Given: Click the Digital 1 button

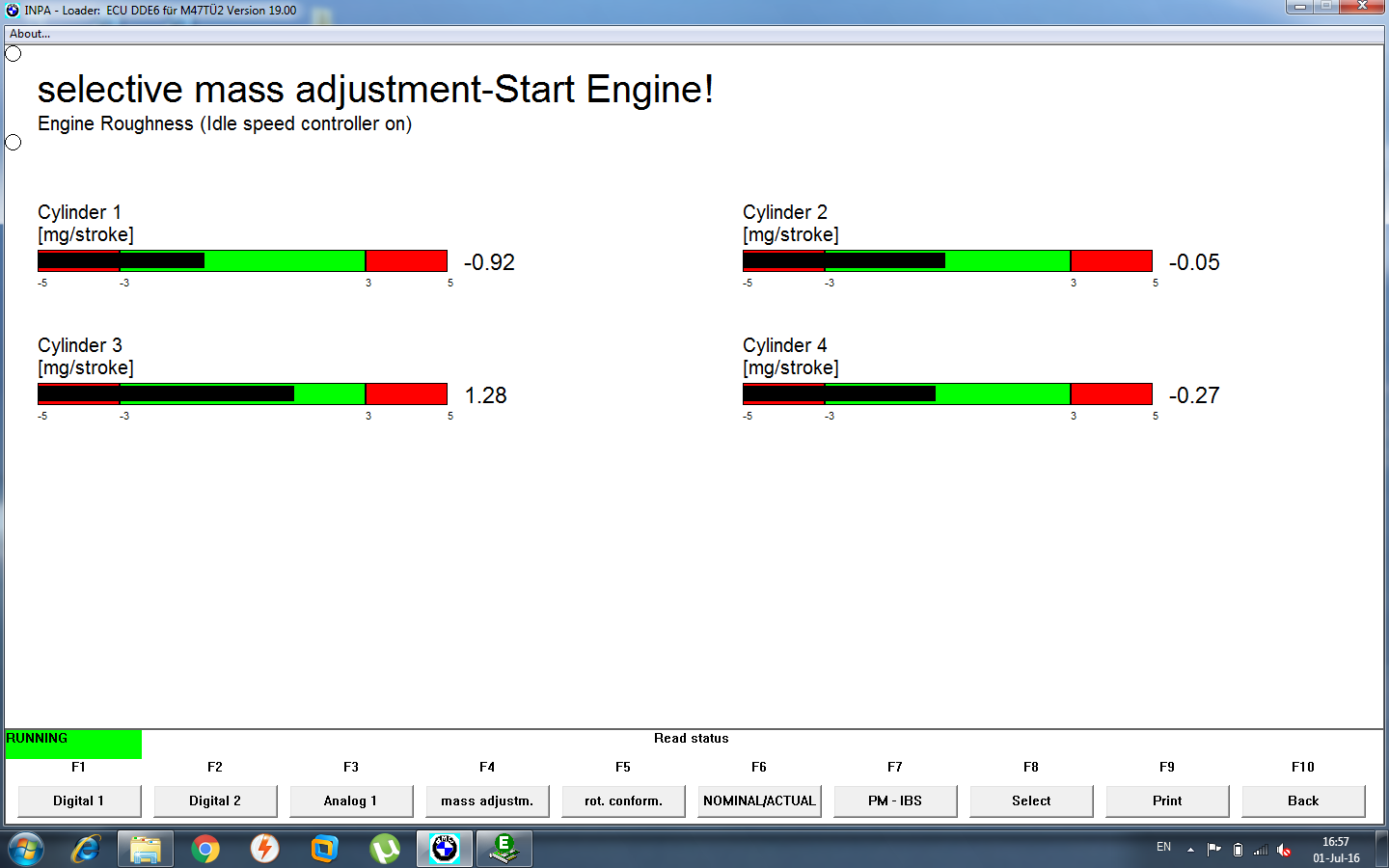Looking at the screenshot, I should pos(79,800).
